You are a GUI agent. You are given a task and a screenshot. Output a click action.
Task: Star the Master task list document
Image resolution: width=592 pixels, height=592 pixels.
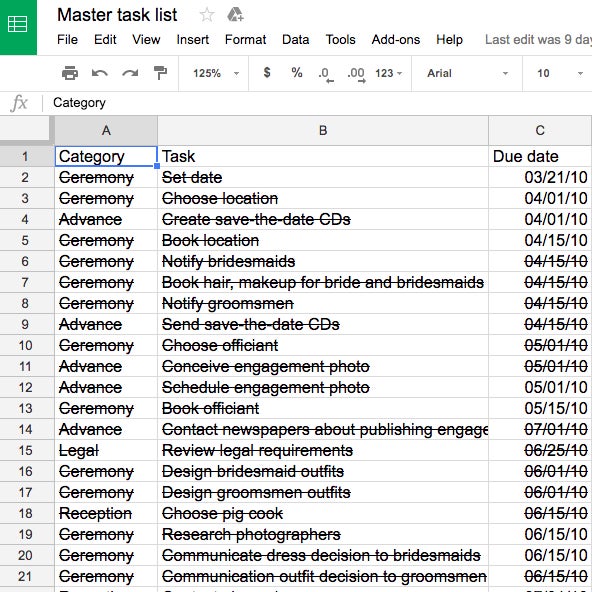pyautogui.click(x=207, y=15)
